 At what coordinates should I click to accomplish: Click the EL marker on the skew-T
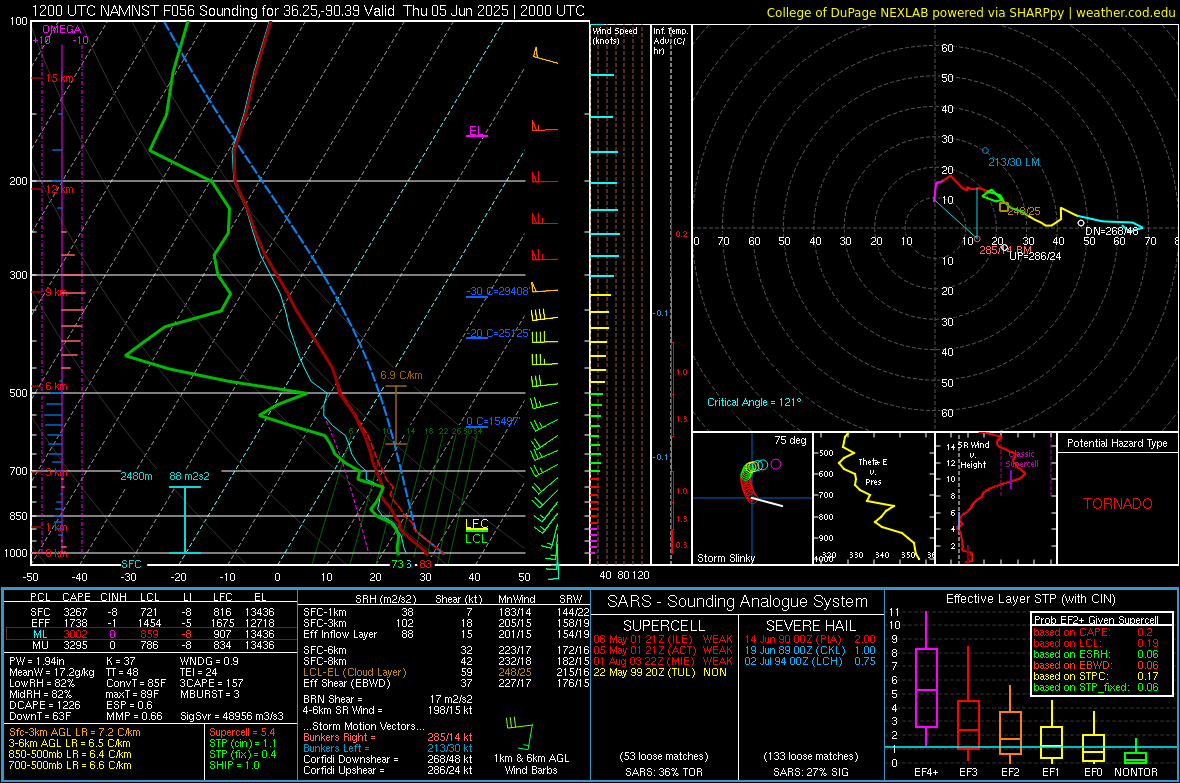pyautogui.click(x=475, y=131)
